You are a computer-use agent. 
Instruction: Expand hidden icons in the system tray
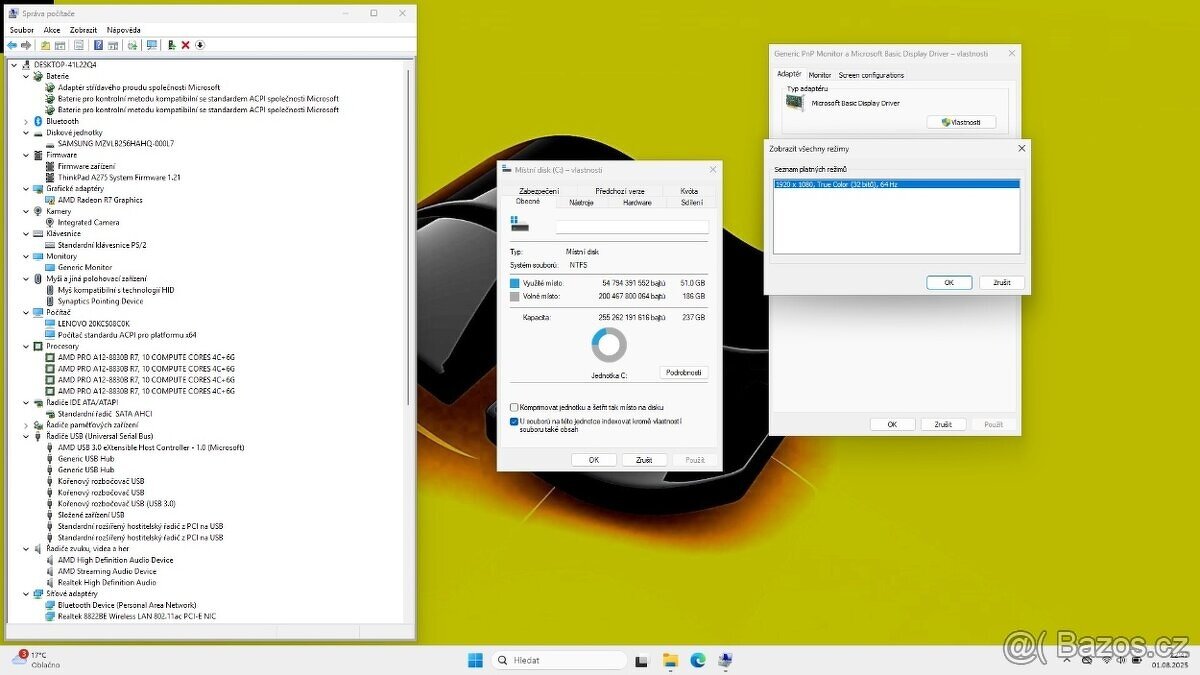coord(1066,660)
